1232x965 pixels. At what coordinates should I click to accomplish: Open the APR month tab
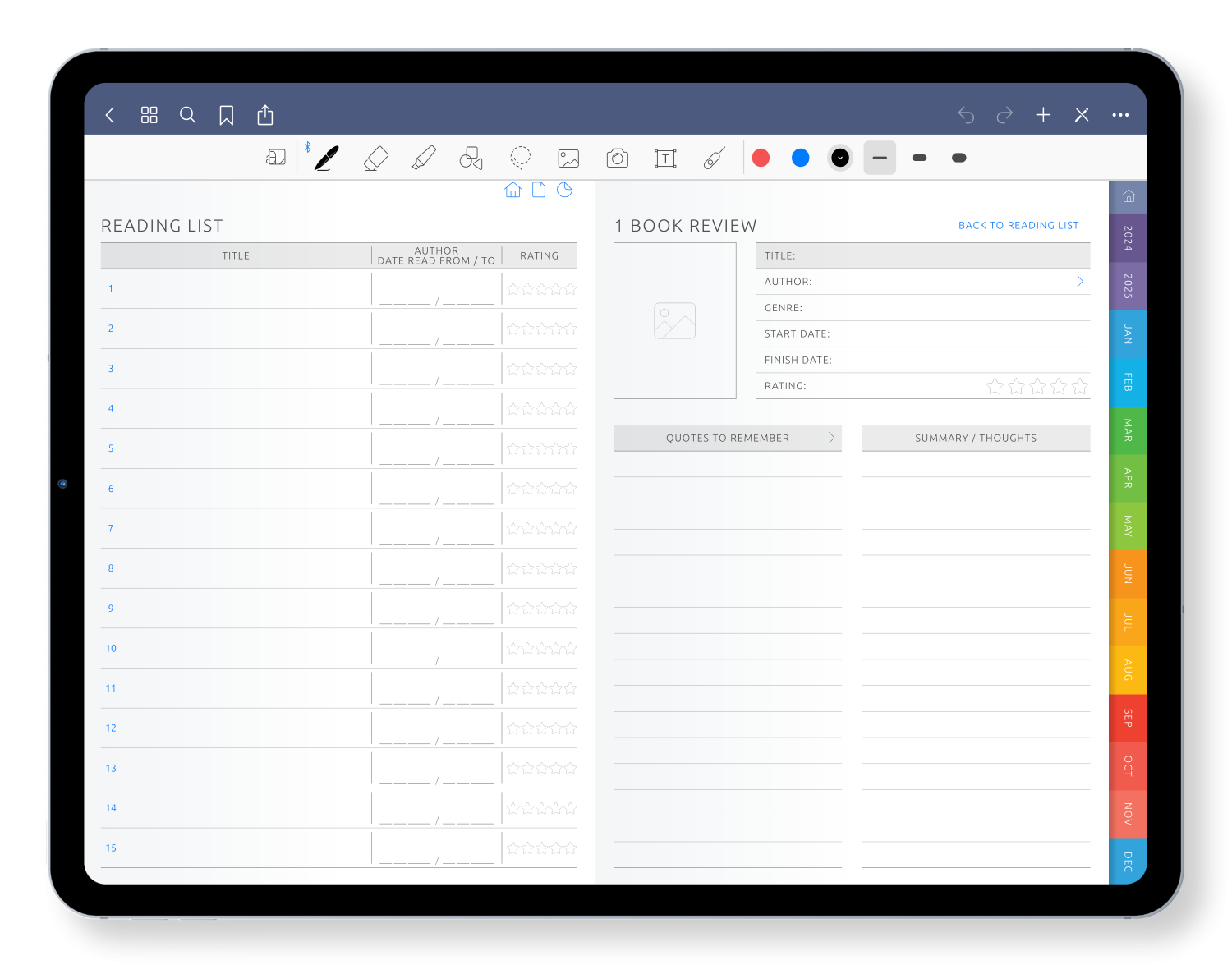coord(1129,478)
